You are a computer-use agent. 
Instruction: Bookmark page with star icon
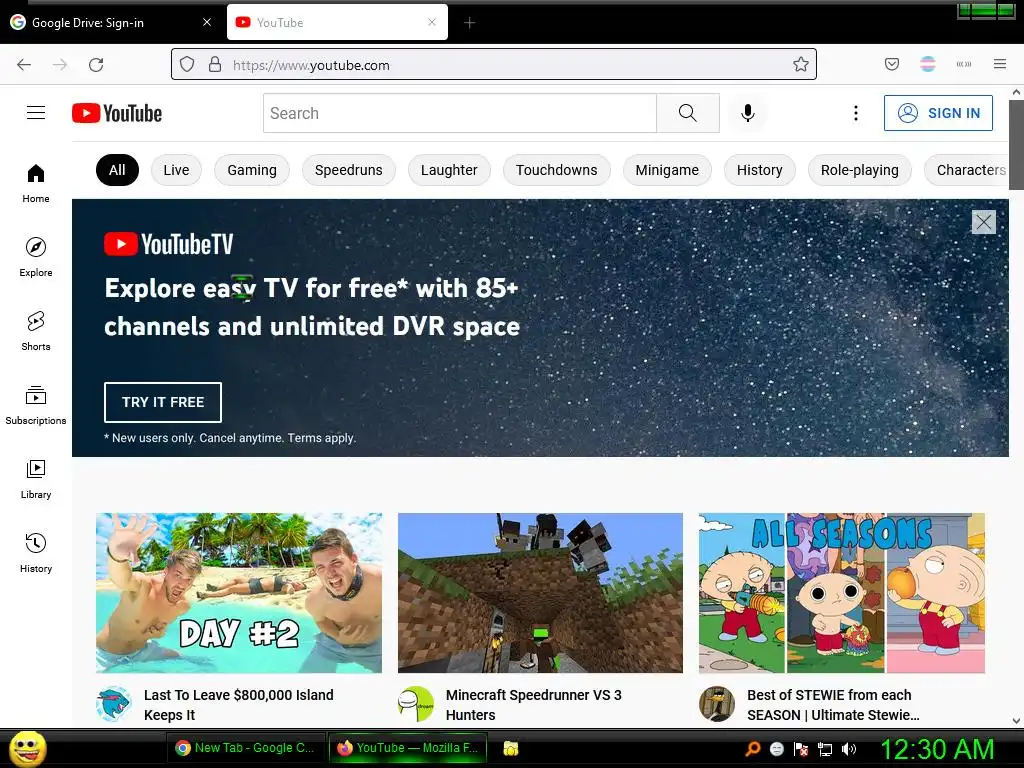click(x=801, y=64)
